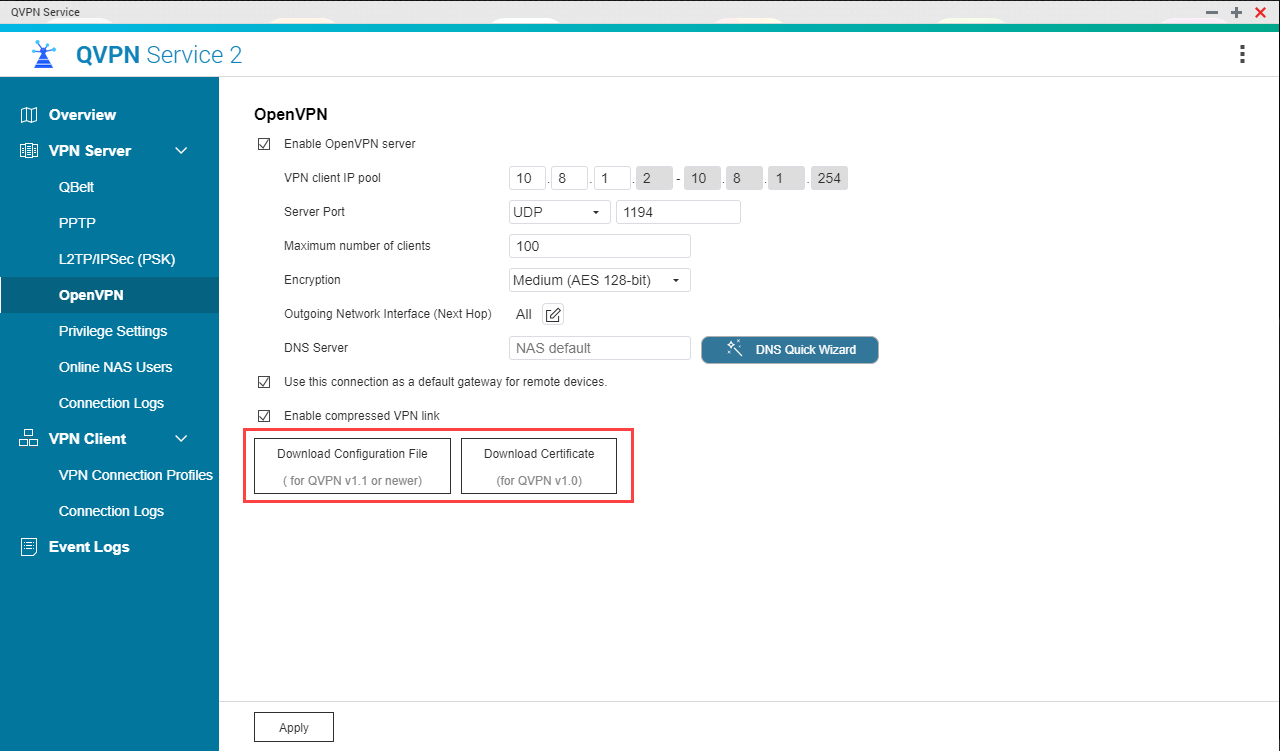Click the DNS Quick Wizard button
Viewport: 1280px width, 751px height.
790,349
